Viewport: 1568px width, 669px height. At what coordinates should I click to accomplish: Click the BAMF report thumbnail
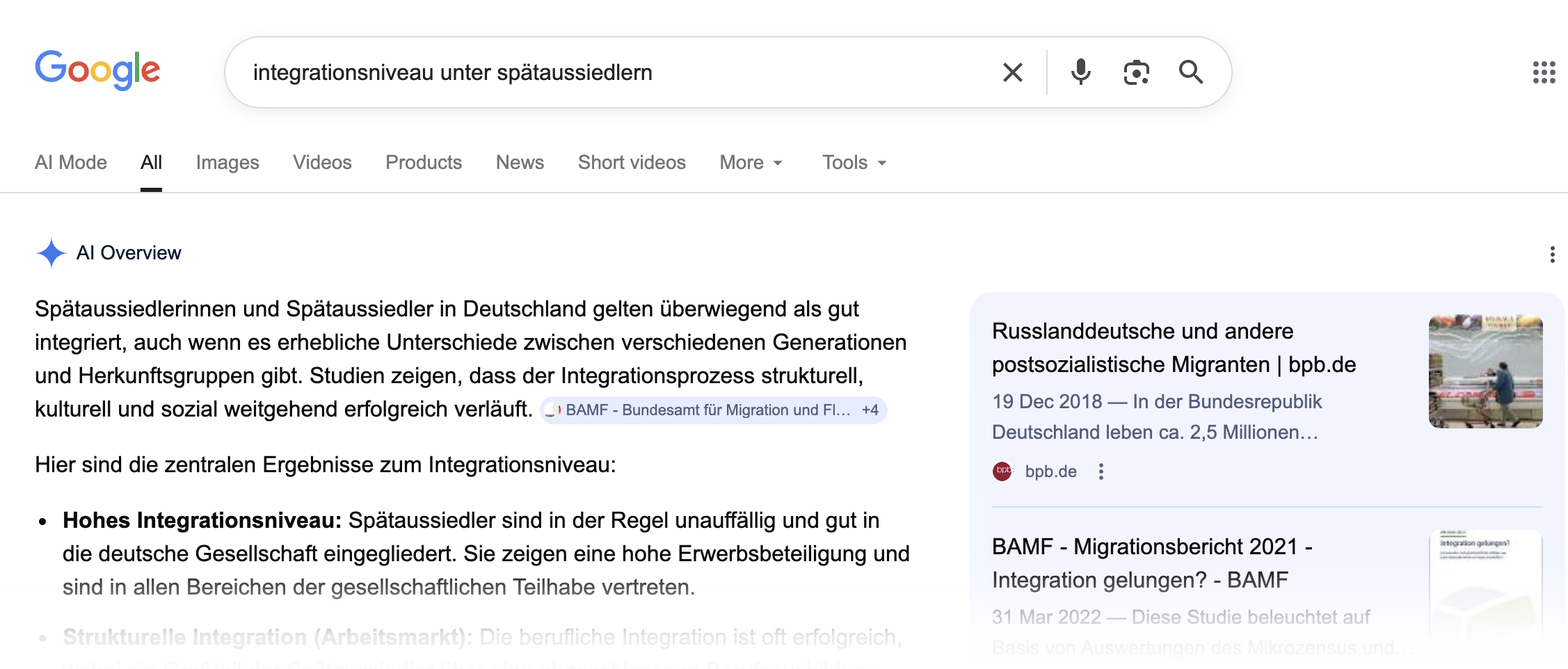click(1485, 587)
